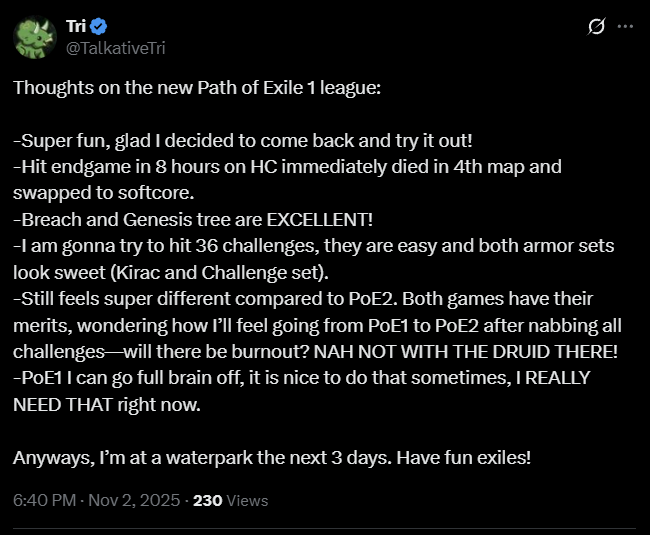Open the 6:40 PM timestamp link

coord(42,500)
